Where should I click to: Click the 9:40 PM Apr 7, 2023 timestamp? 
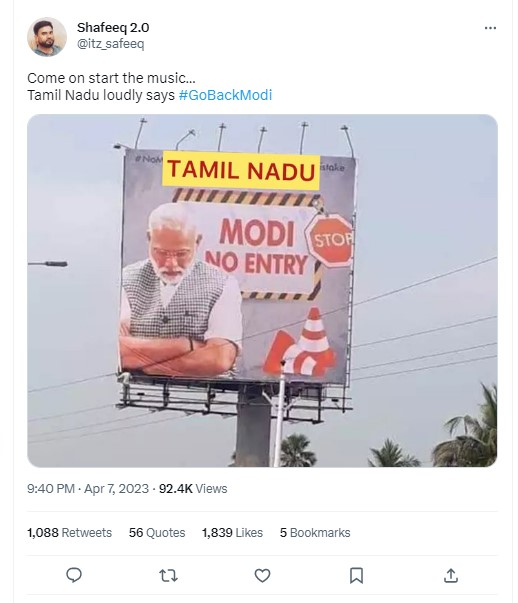click(88, 488)
